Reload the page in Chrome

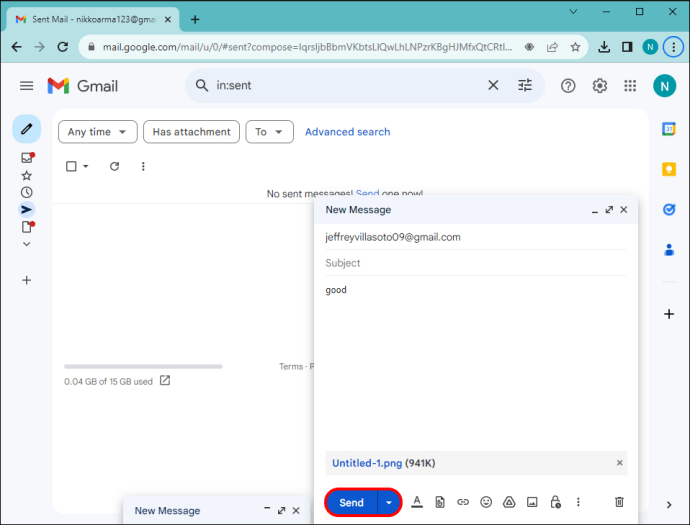[x=62, y=47]
